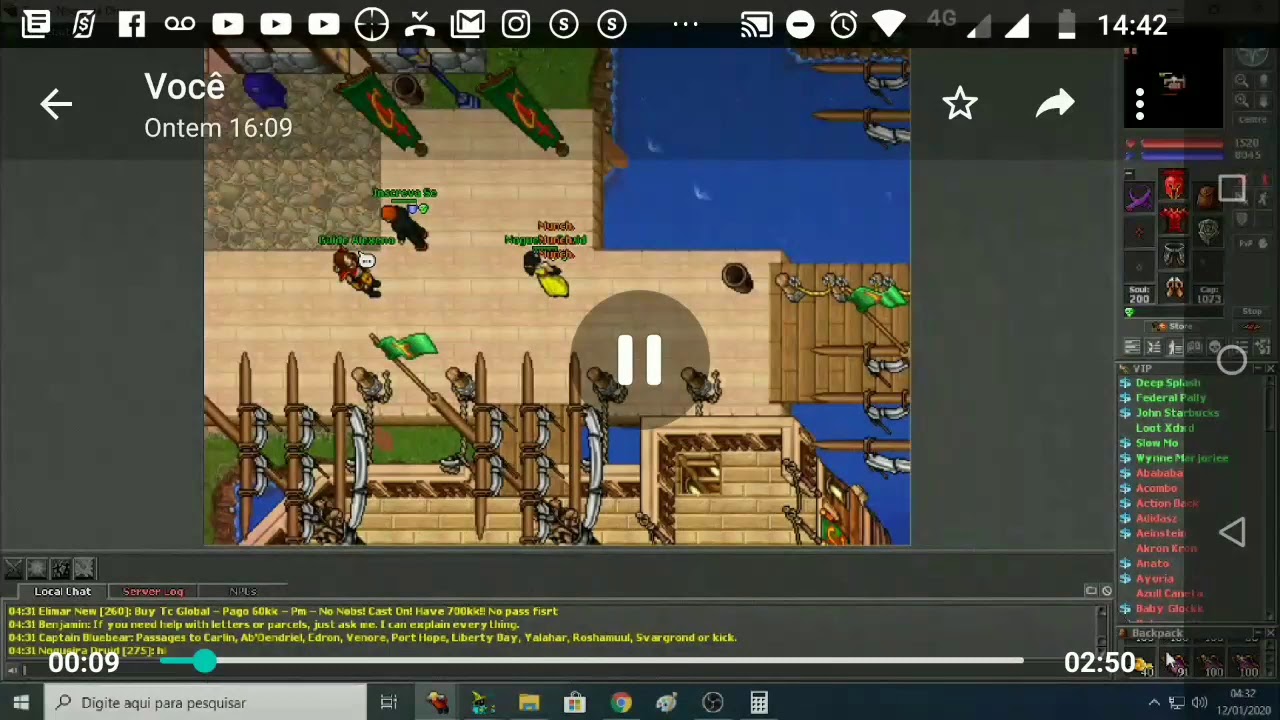Image resolution: width=1280 pixels, height=720 pixels.
Task: Select the boots equipment slot
Action: click(1173, 290)
